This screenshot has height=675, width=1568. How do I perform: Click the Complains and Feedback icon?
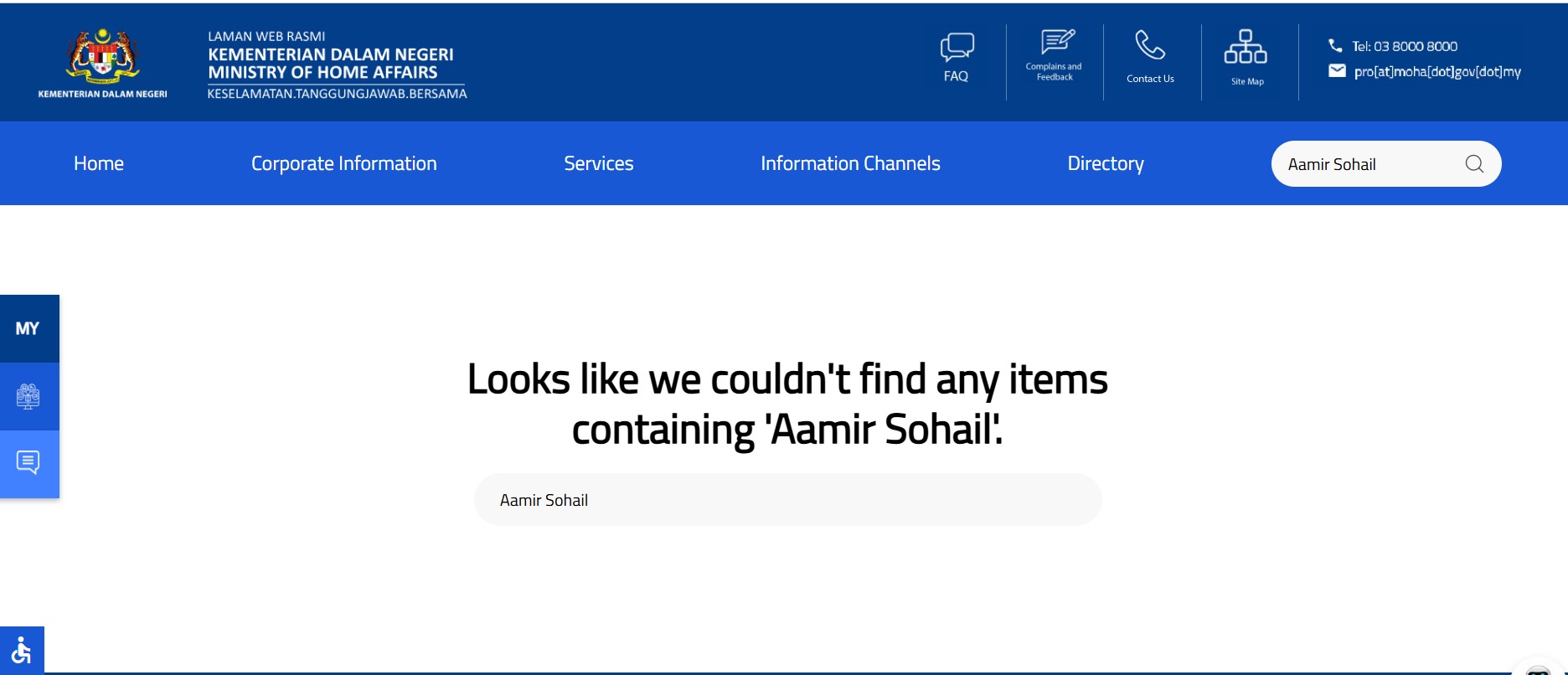click(x=1057, y=41)
